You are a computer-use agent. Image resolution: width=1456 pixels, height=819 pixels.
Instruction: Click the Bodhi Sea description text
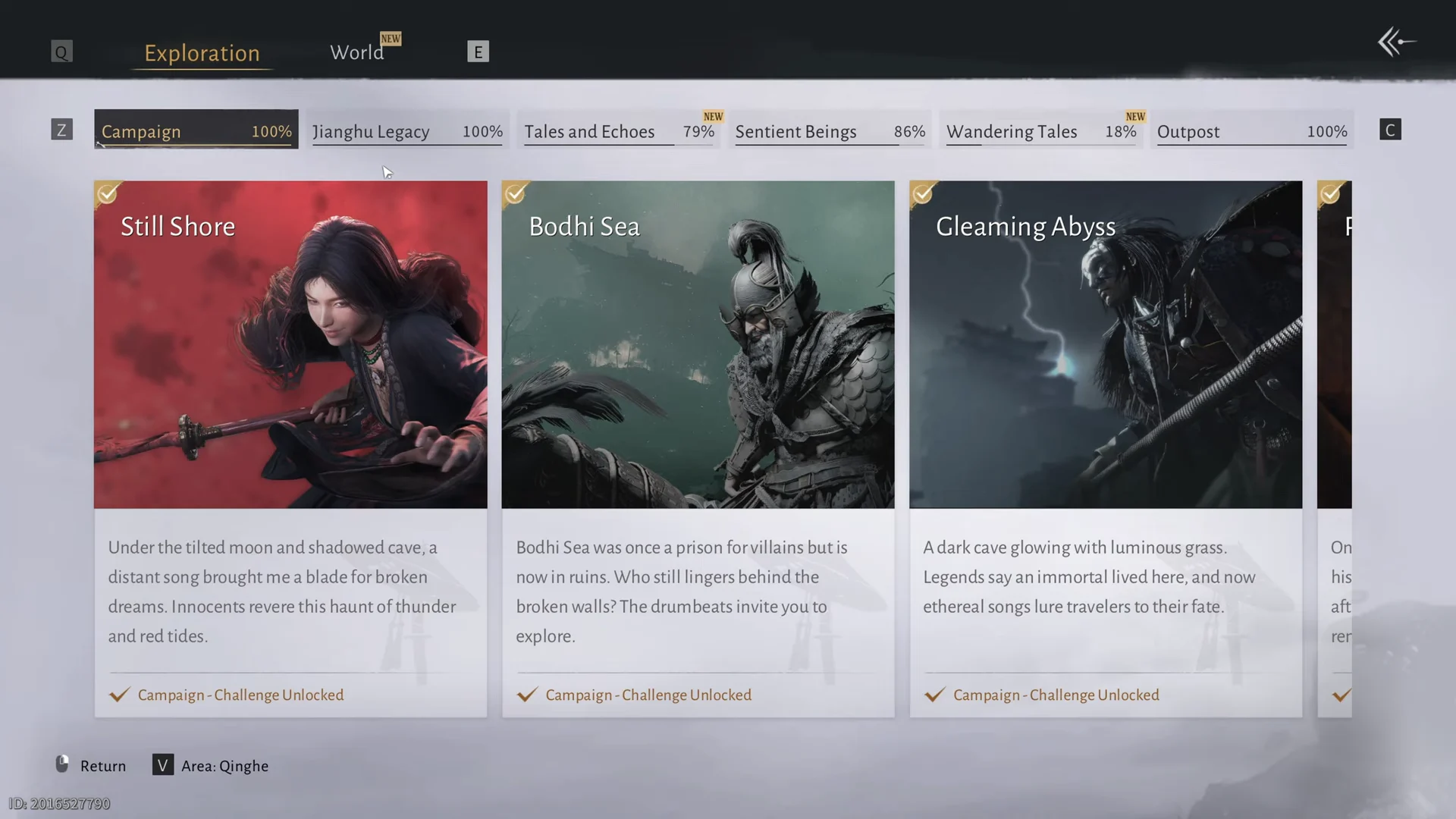[x=682, y=591]
